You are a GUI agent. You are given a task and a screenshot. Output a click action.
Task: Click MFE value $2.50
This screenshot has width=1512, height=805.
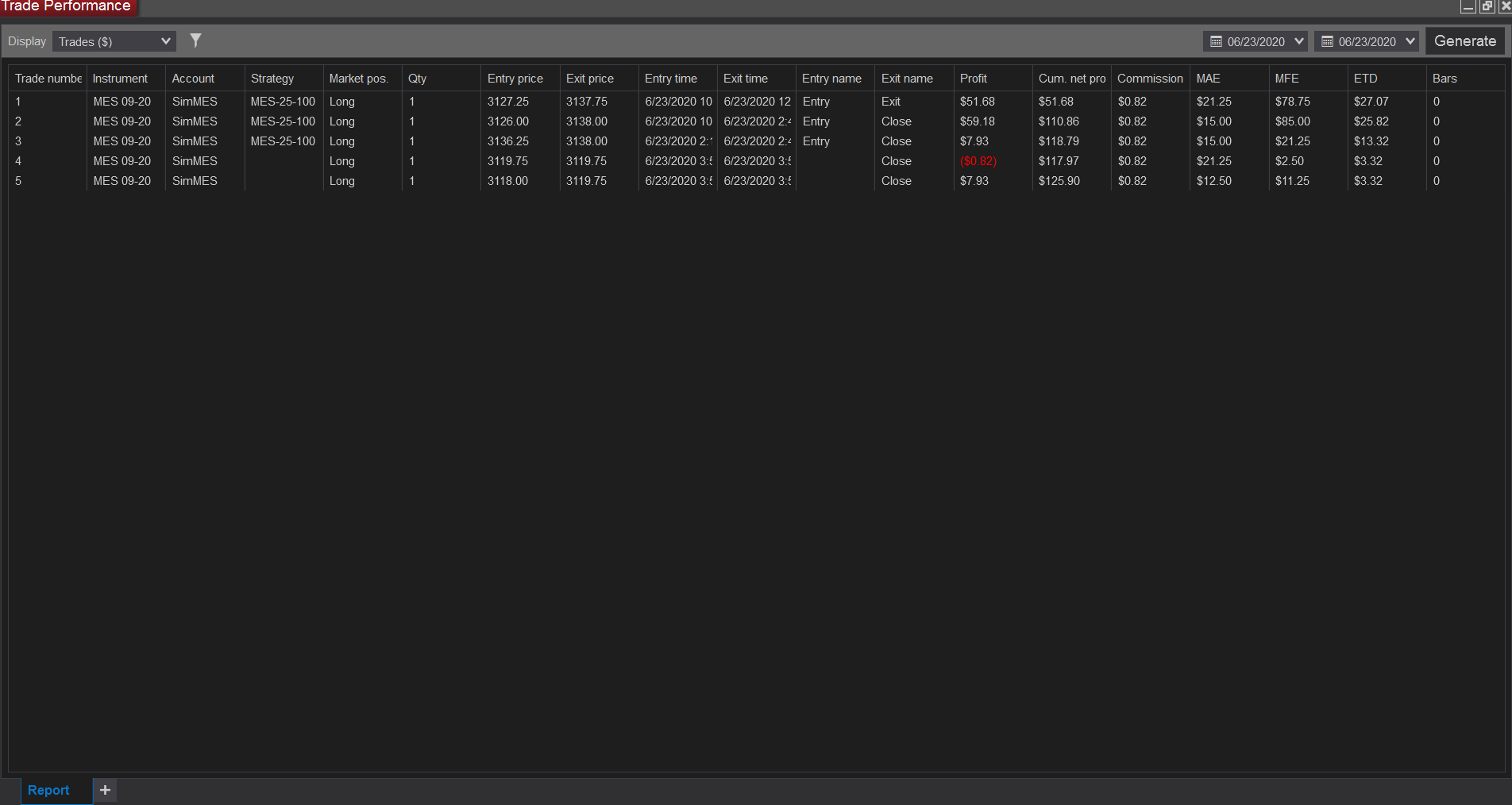click(x=1290, y=161)
